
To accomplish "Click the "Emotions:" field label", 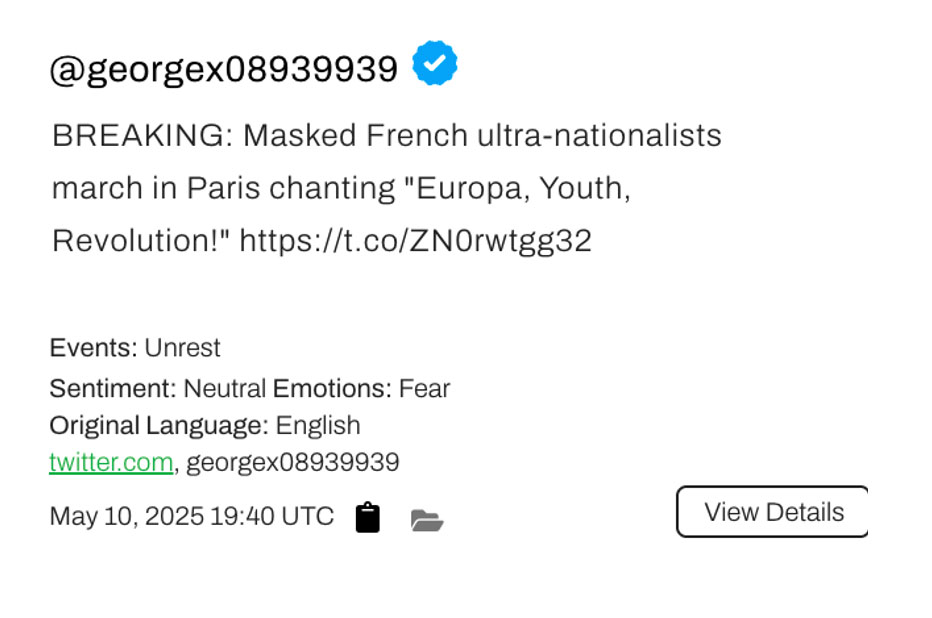I will (332, 388).
